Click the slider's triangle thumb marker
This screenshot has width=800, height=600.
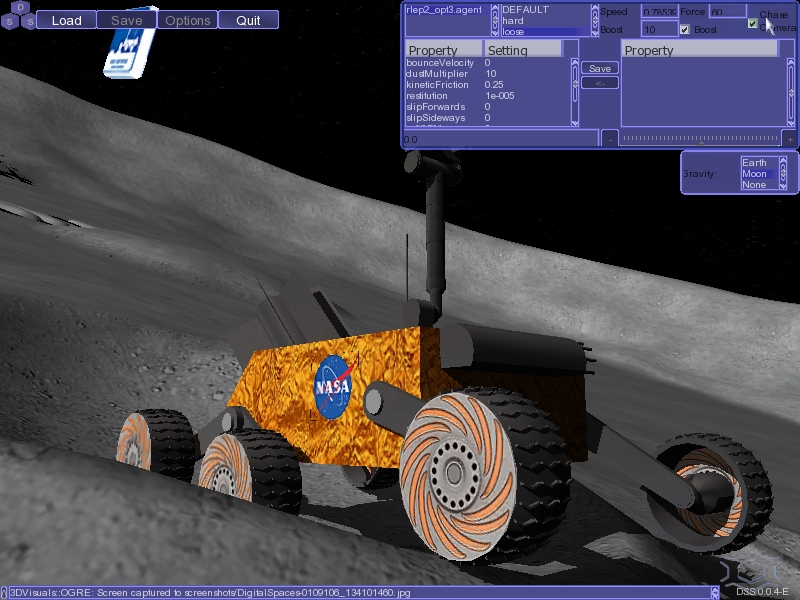(x=701, y=144)
